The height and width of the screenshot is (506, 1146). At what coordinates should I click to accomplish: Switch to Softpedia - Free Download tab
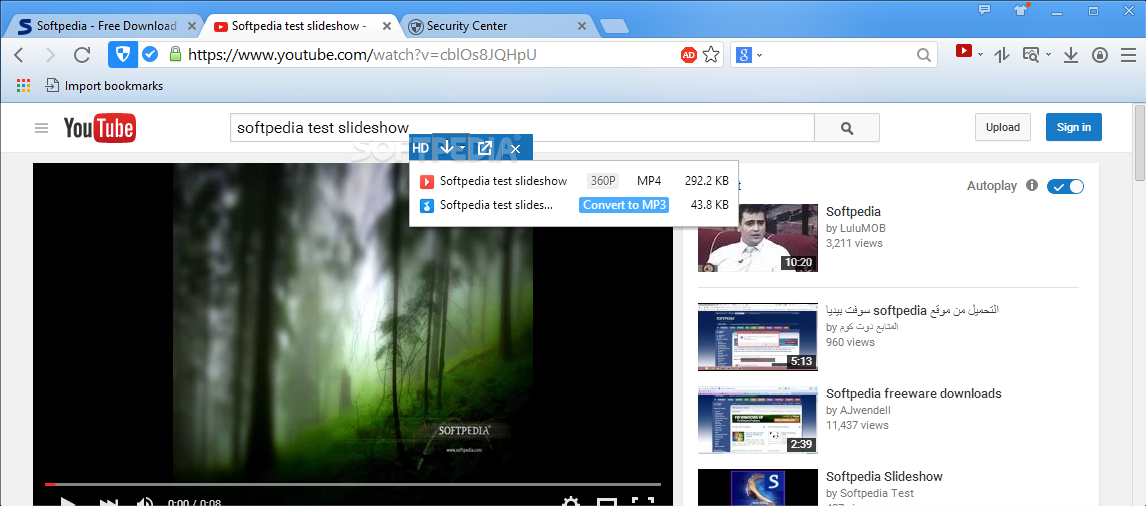[107, 26]
